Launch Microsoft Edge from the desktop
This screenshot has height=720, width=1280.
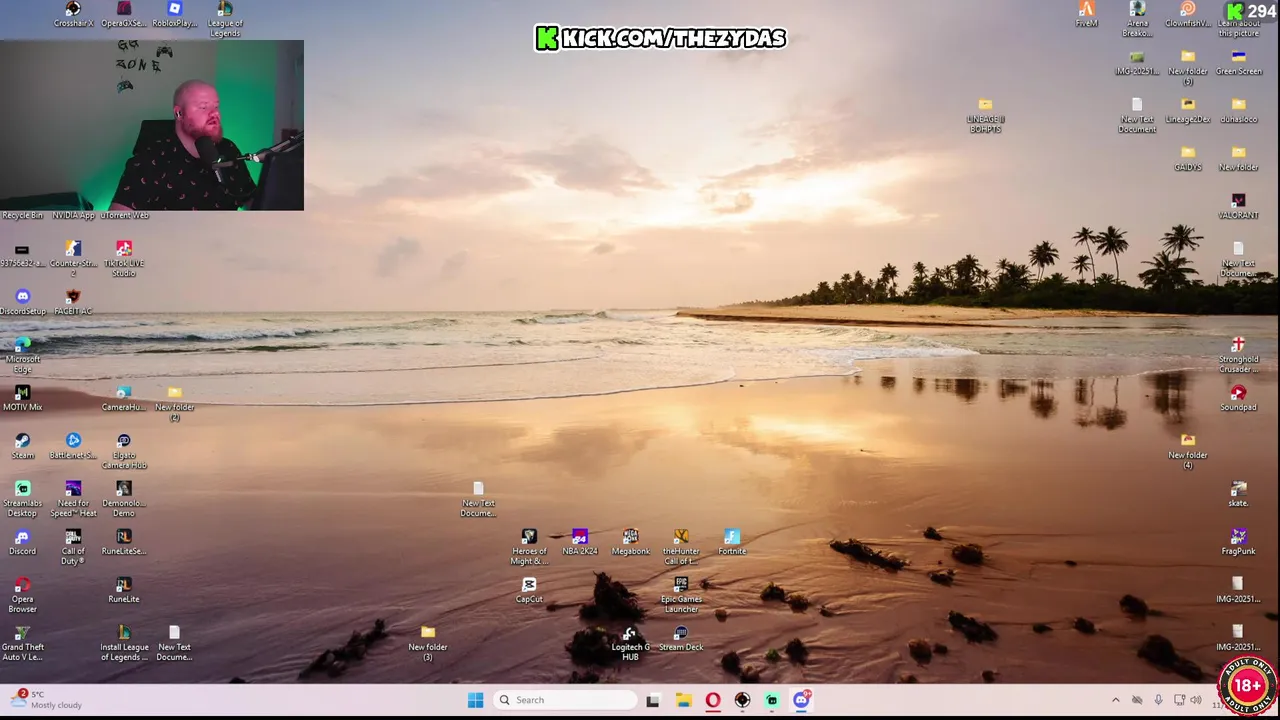pos(22,354)
